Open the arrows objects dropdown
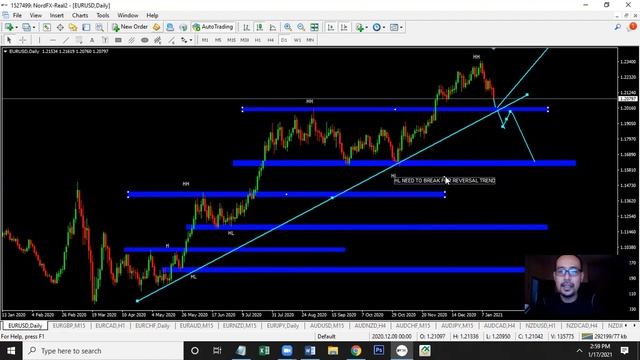The height and width of the screenshot is (360, 640). tap(187, 40)
